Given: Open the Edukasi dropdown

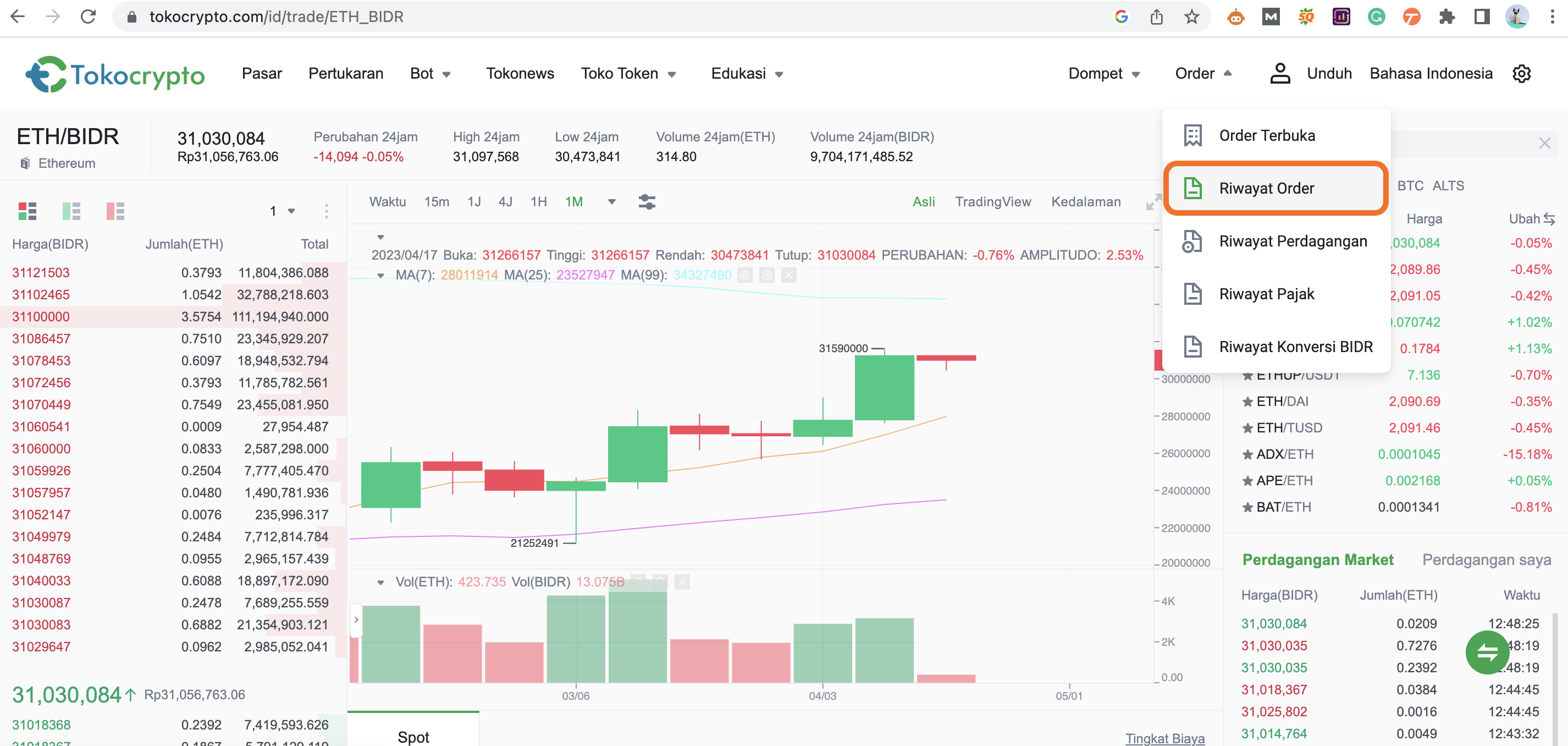Looking at the screenshot, I should (747, 74).
